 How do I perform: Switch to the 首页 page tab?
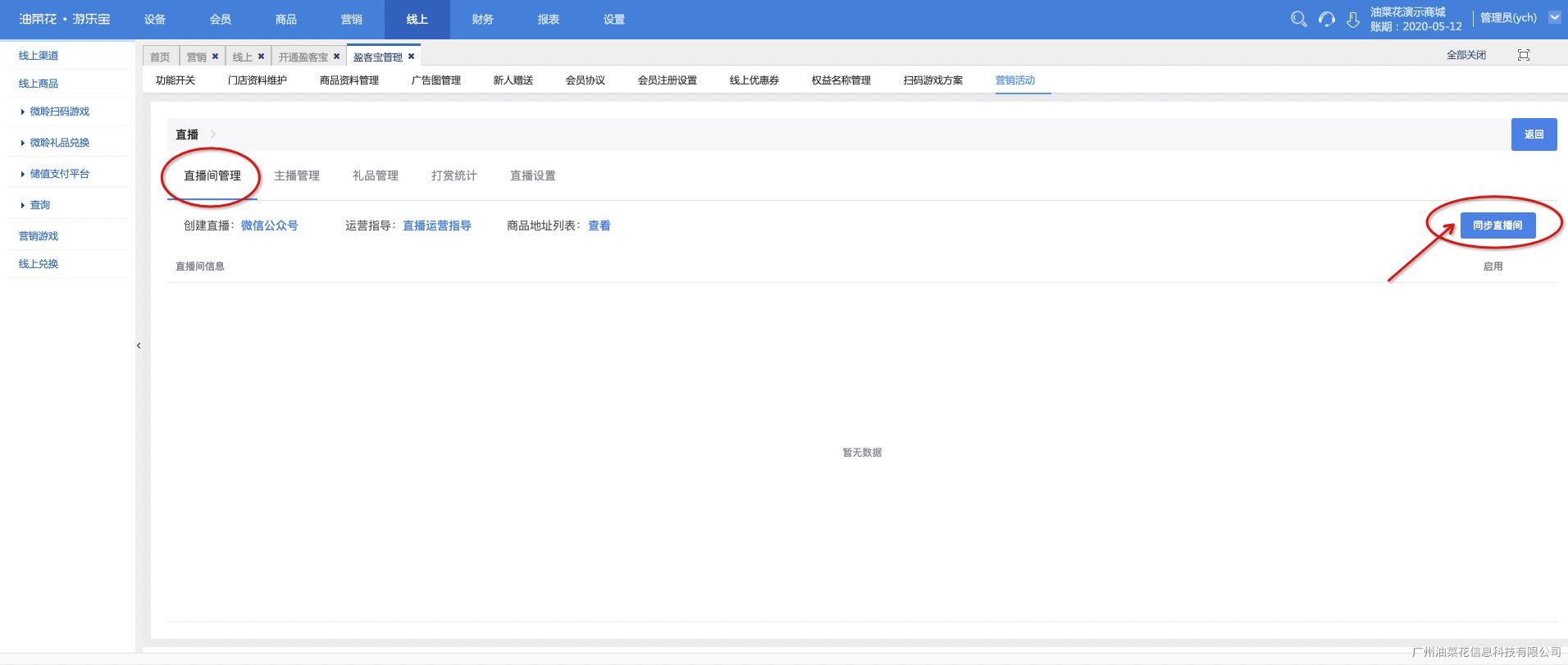[160, 57]
